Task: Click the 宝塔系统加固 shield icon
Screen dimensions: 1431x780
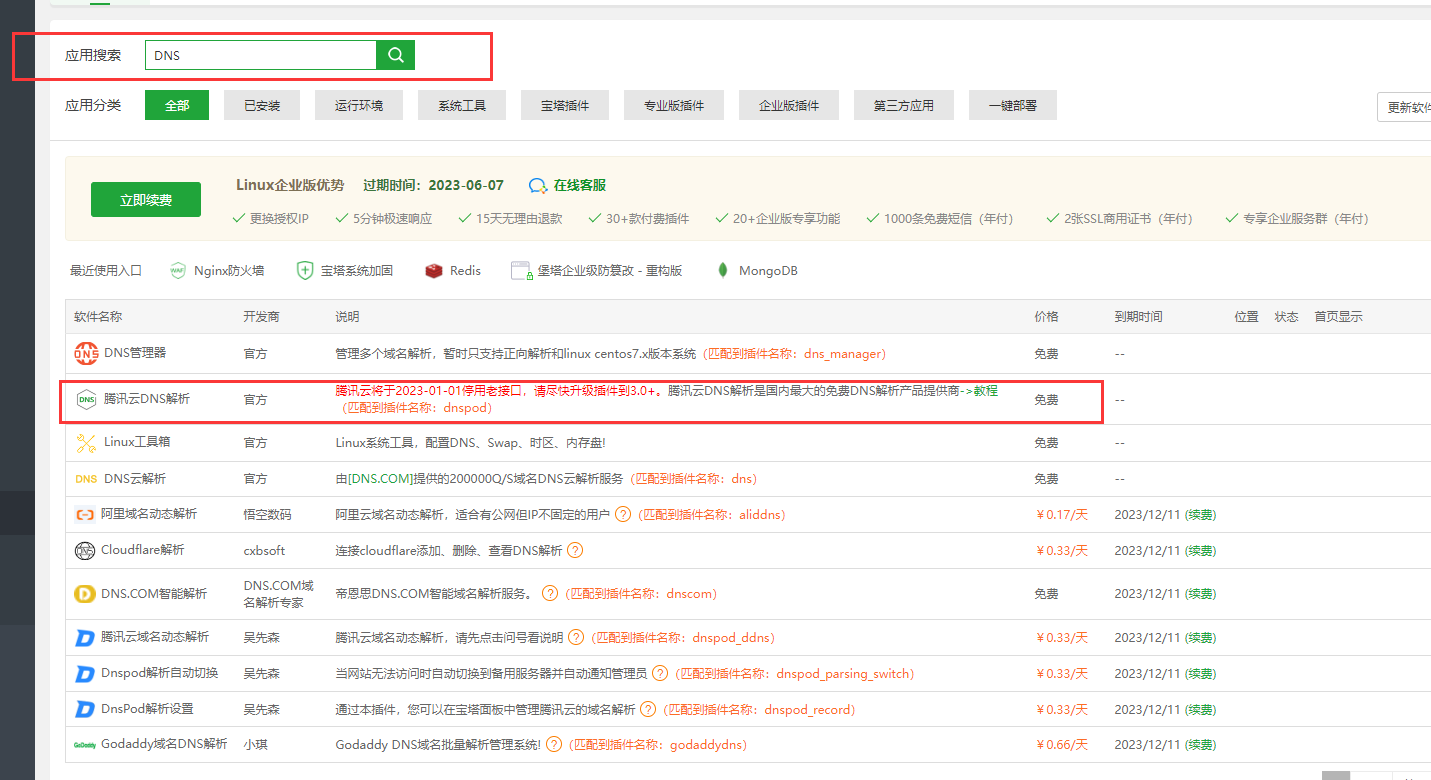Action: [305, 271]
